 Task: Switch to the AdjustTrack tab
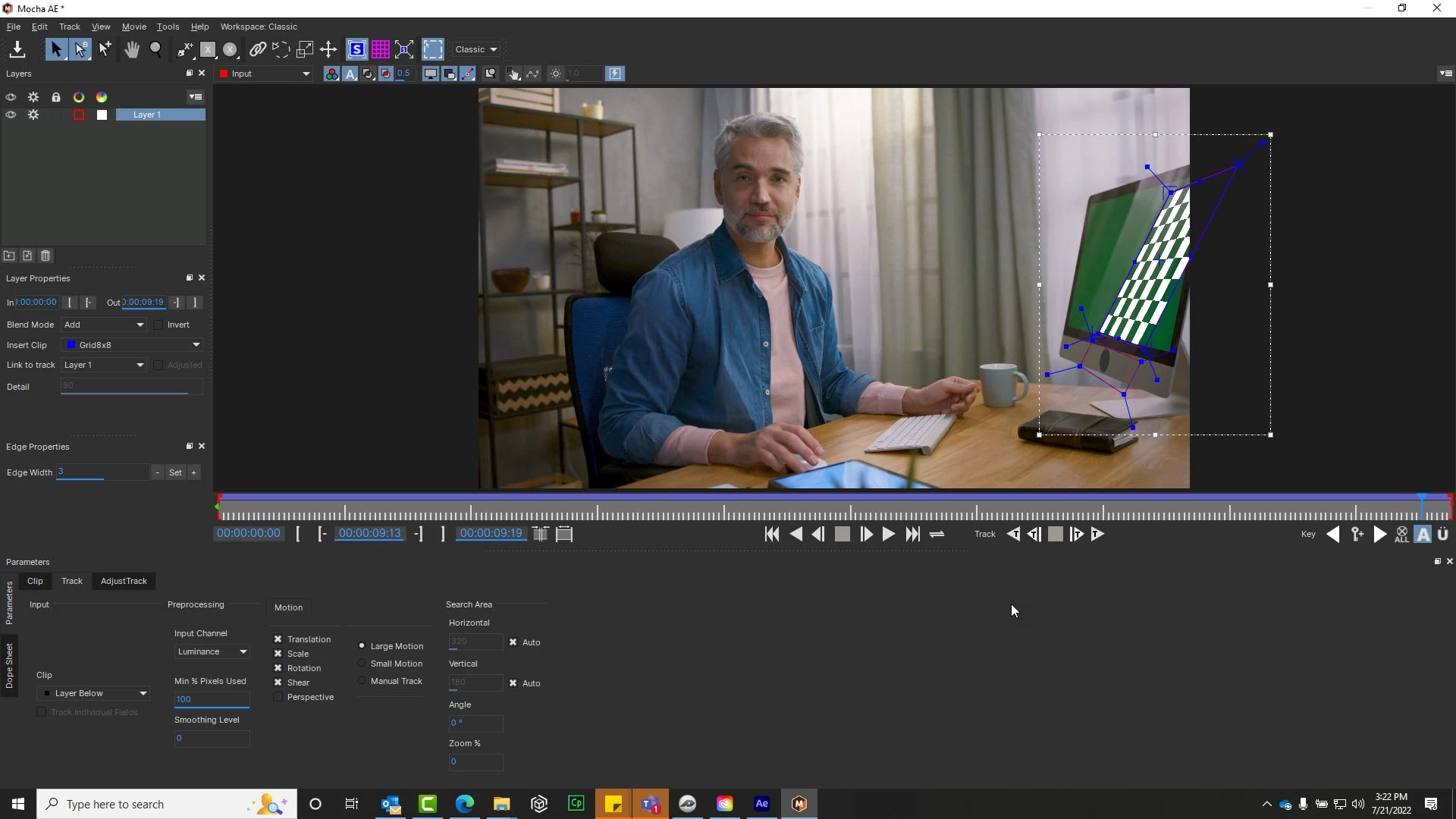(x=124, y=582)
